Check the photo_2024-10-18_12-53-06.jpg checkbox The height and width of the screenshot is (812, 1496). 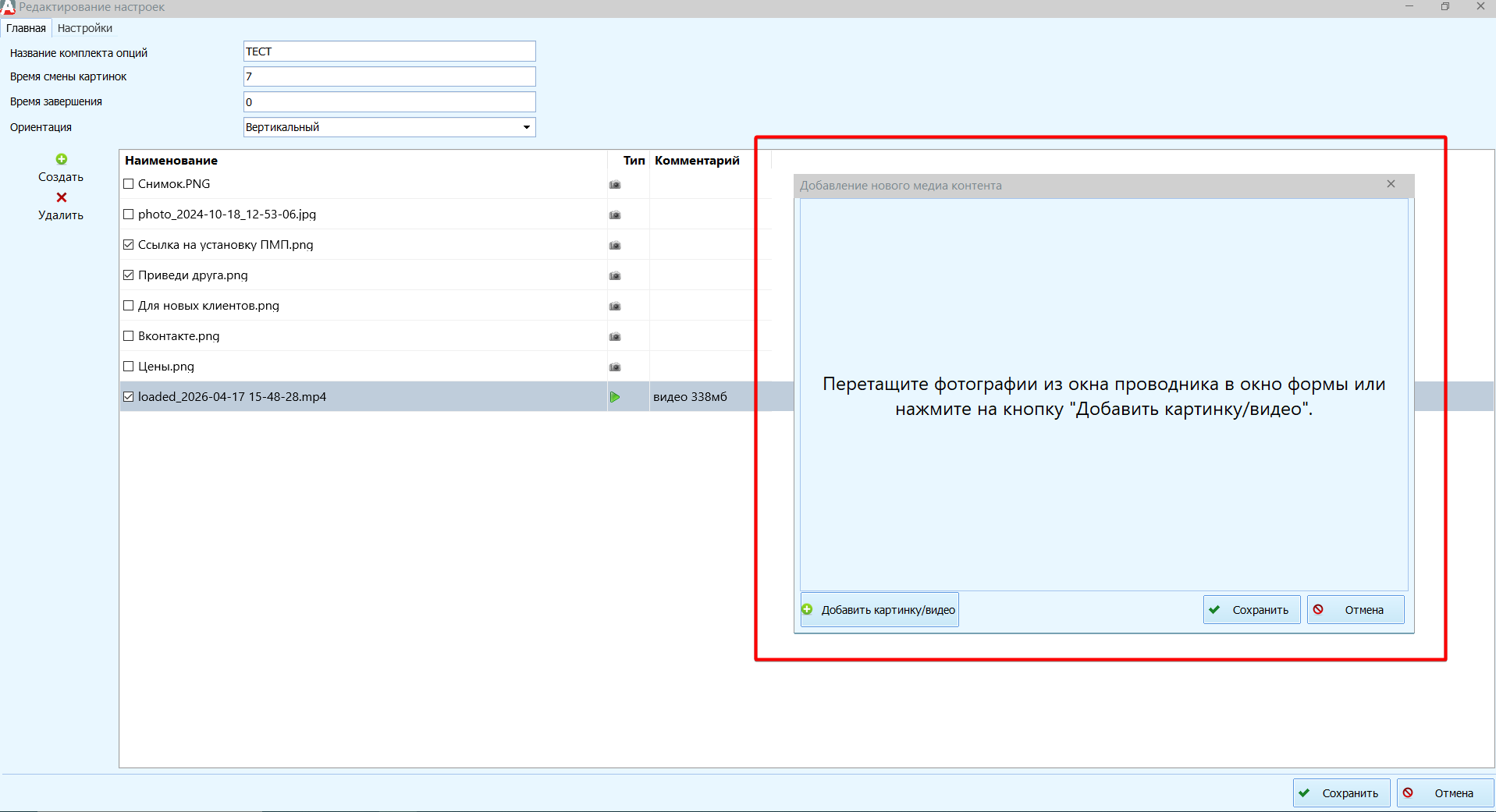click(x=129, y=215)
